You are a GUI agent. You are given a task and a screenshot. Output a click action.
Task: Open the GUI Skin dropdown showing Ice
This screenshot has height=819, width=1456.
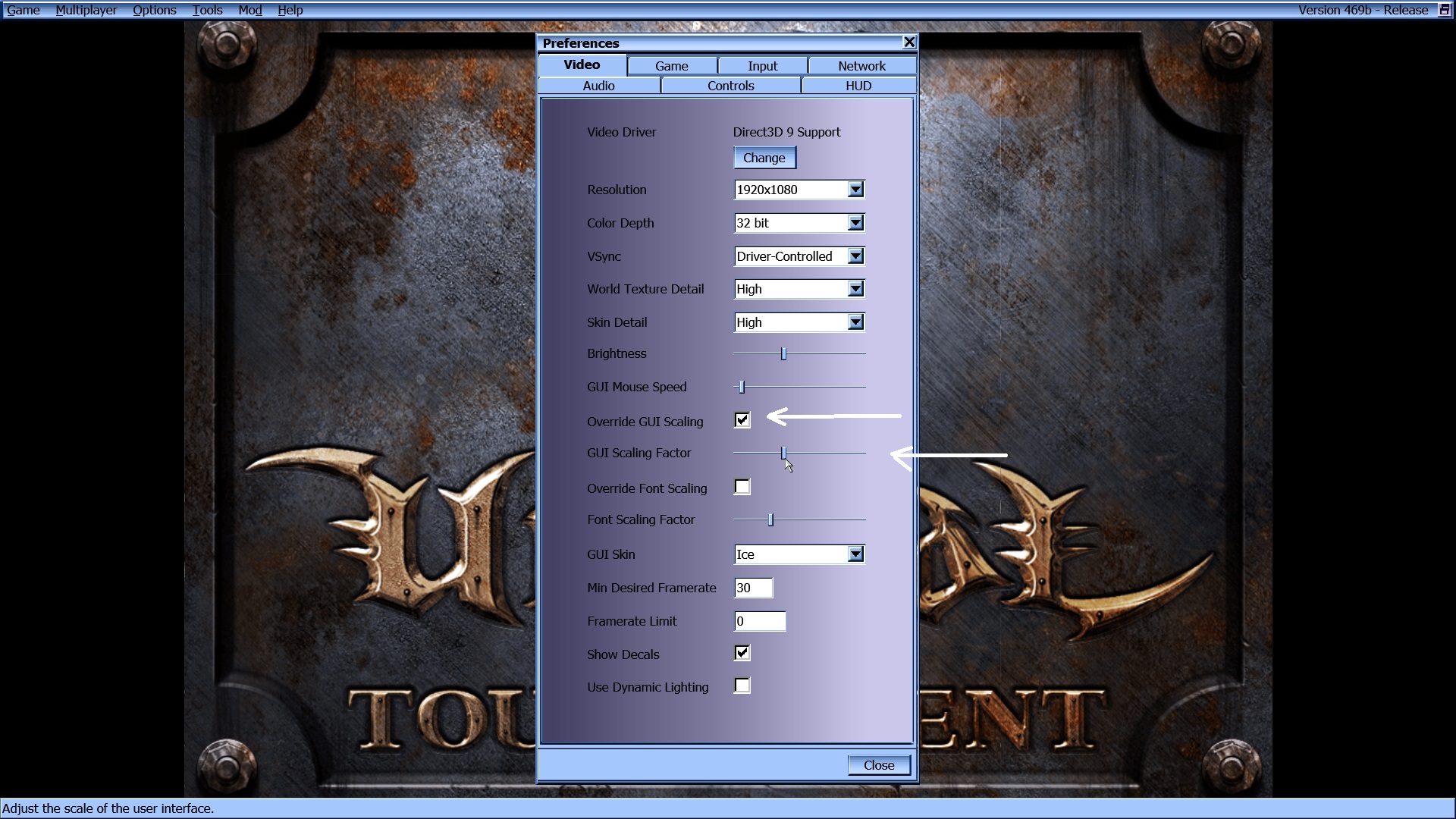pyautogui.click(x=855, y=554)
